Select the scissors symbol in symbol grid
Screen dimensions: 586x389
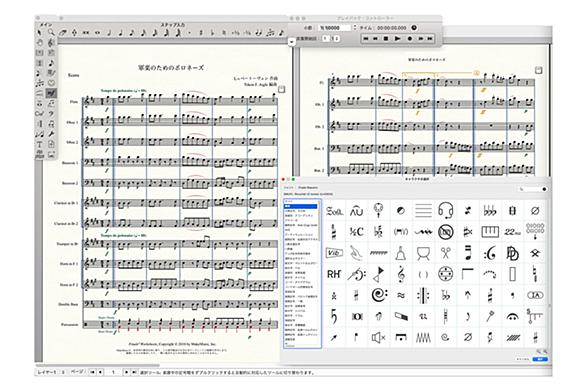point(445,253)
